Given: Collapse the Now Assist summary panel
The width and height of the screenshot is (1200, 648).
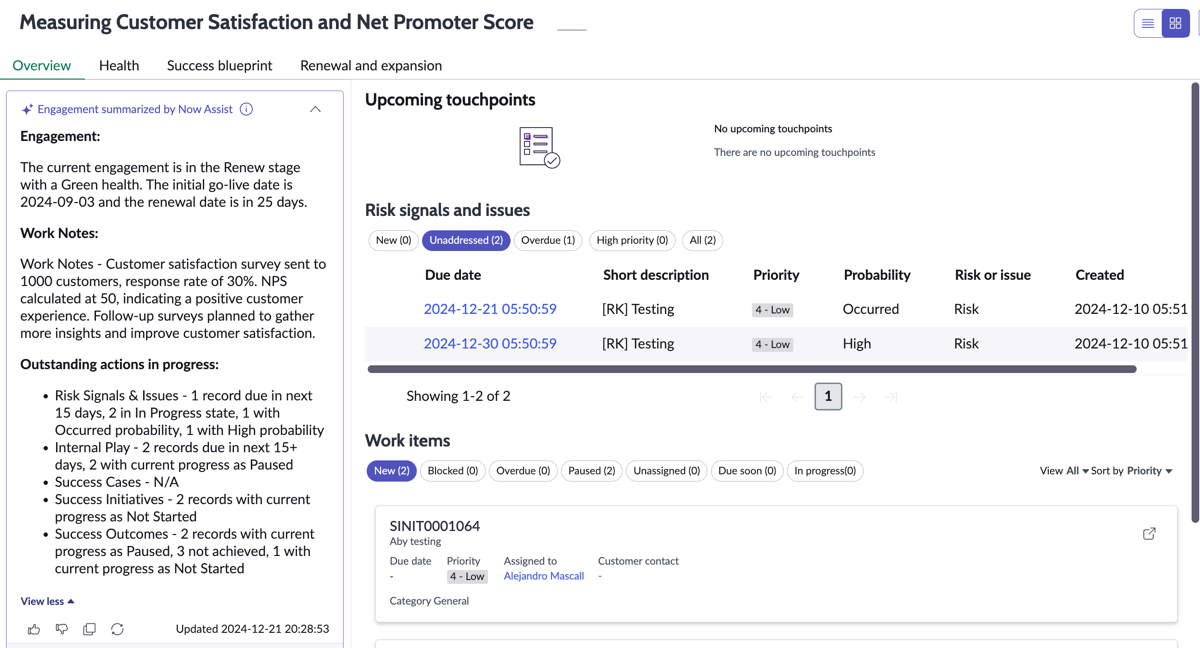Looking at the screenshot, I should (x=315, y=109).
